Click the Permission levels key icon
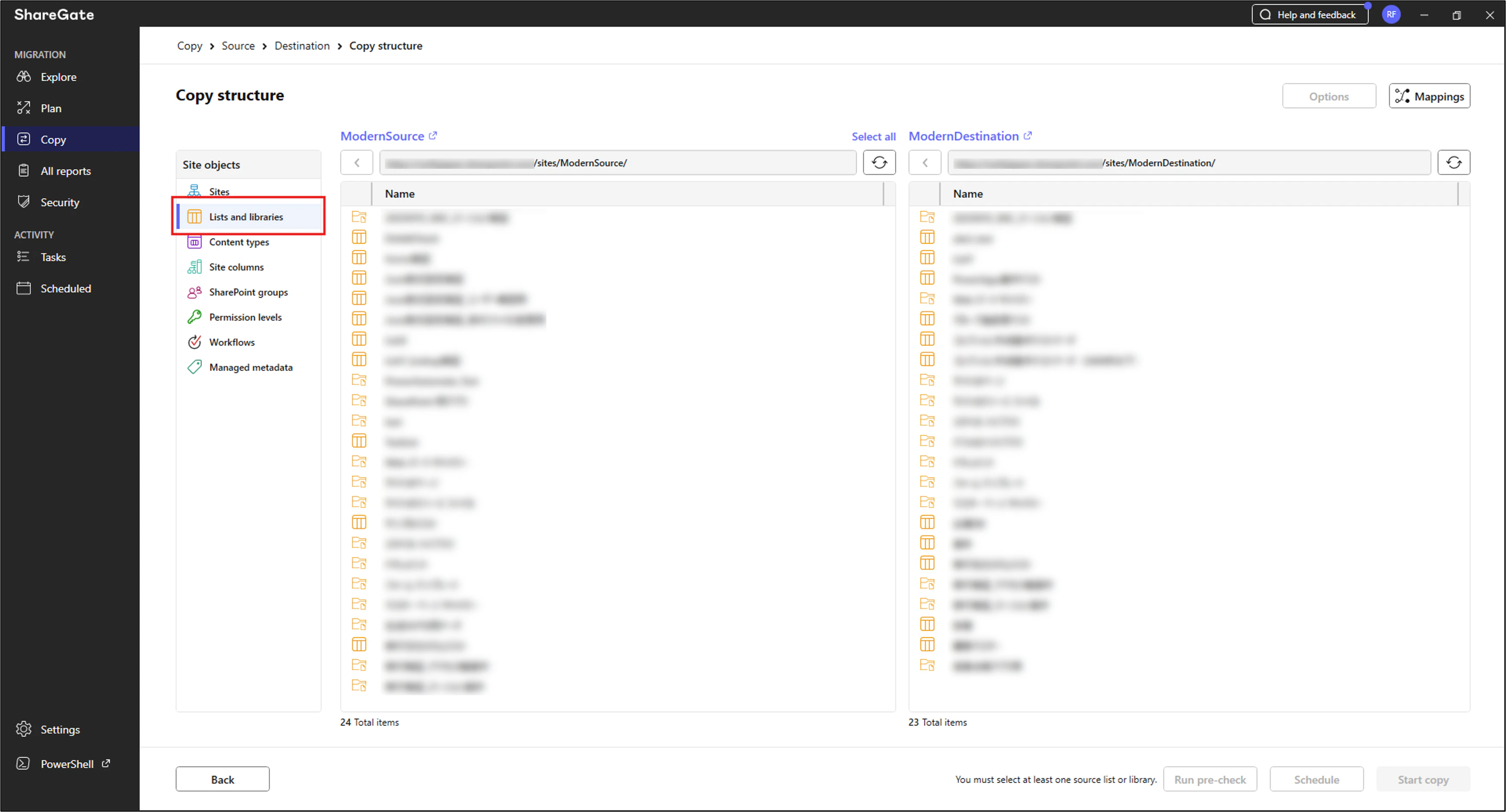This screenshot has width=1506, height=812. [x=195, y=317]
